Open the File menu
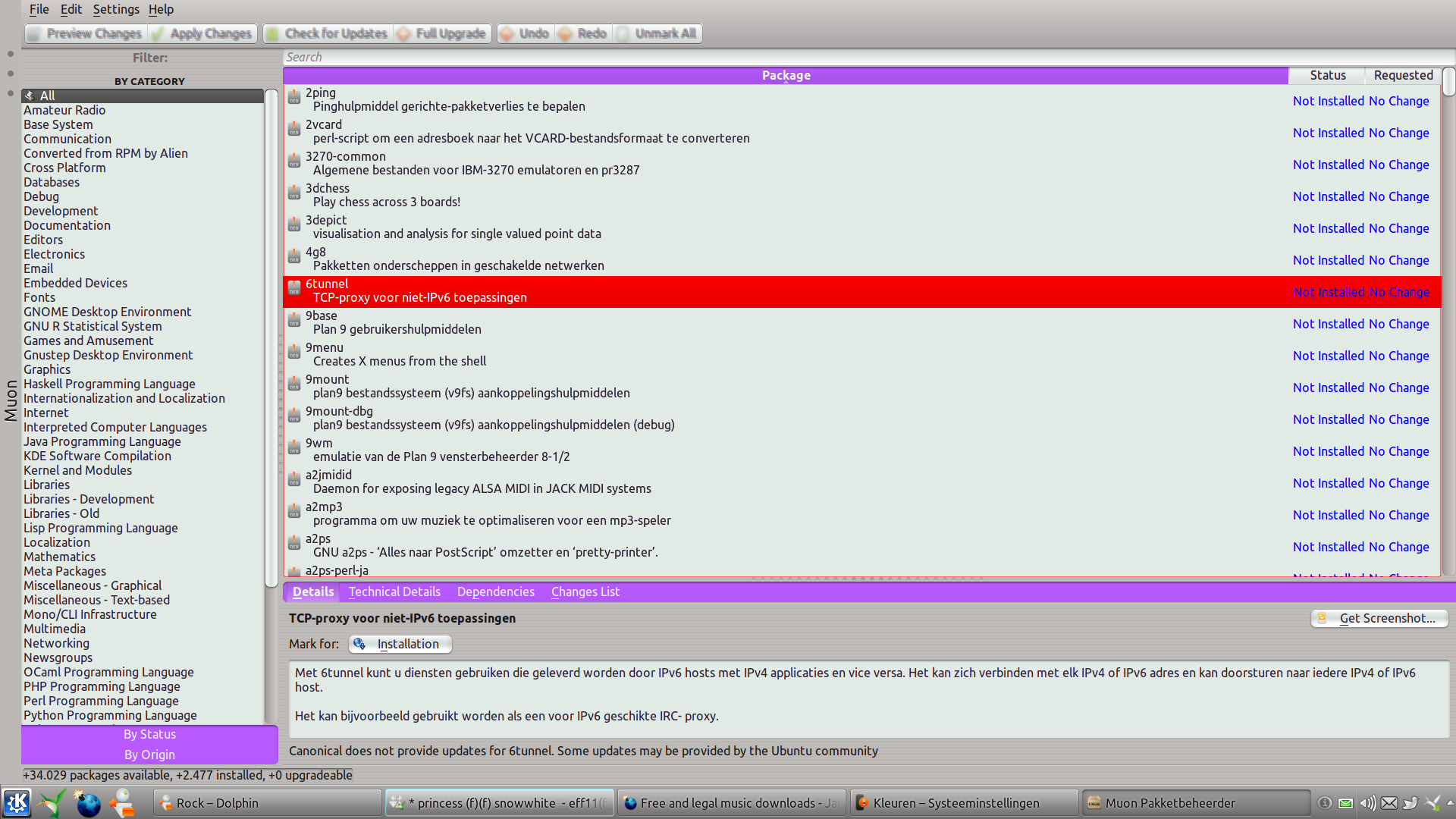1456x819 pixels. click(x=39, y=9)
